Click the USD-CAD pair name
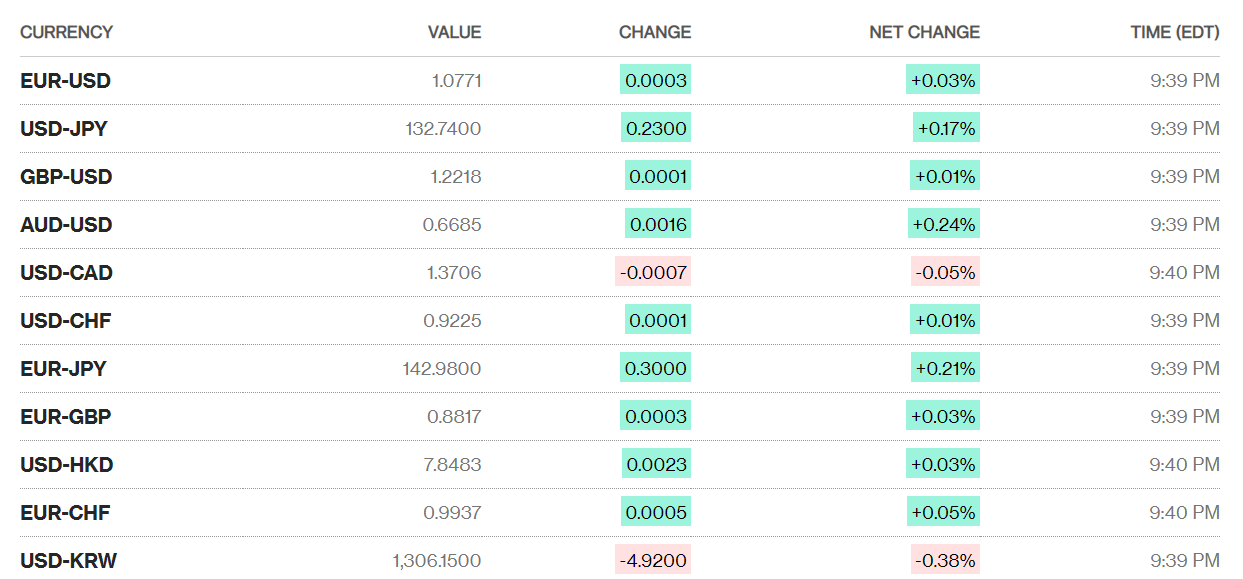The width and height of the screenshot is (1243, 579). click(66, 273)
